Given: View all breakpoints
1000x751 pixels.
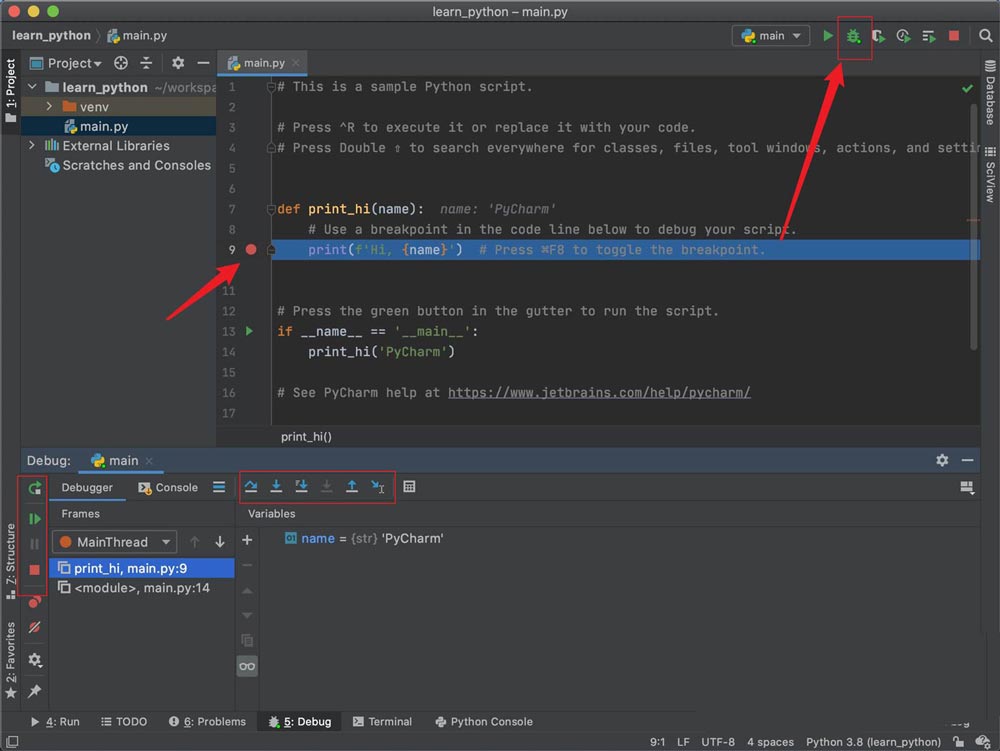Looking at the screenshot, I should coord(34,601).
